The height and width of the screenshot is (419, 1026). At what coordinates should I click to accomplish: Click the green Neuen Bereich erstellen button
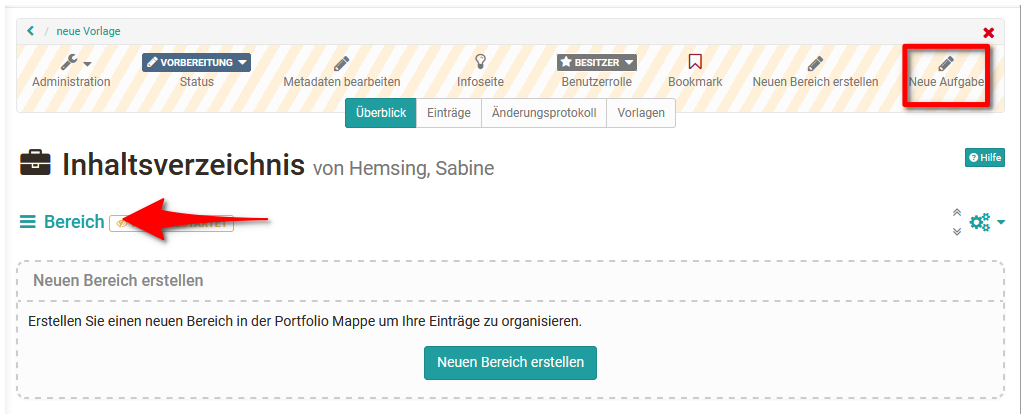(x=510, y=363)
